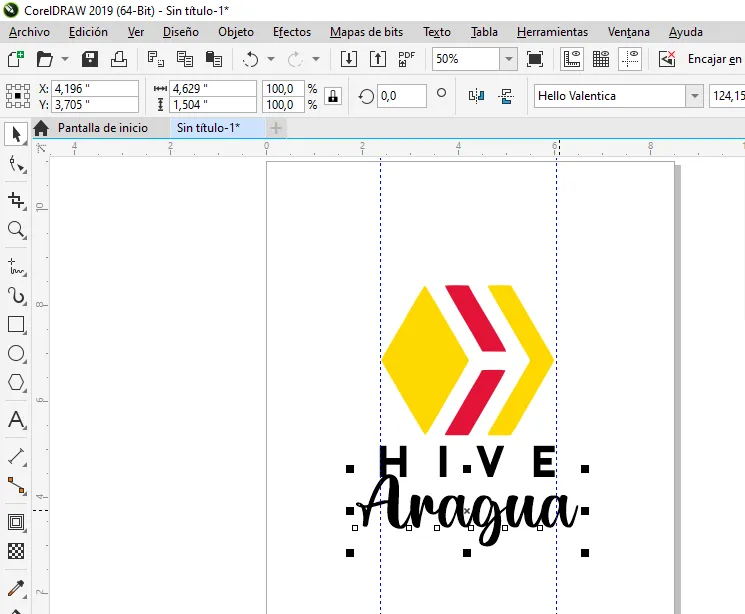Save the document
The width and height of the screenshot is (745, 614).
(x=90, y=59)
